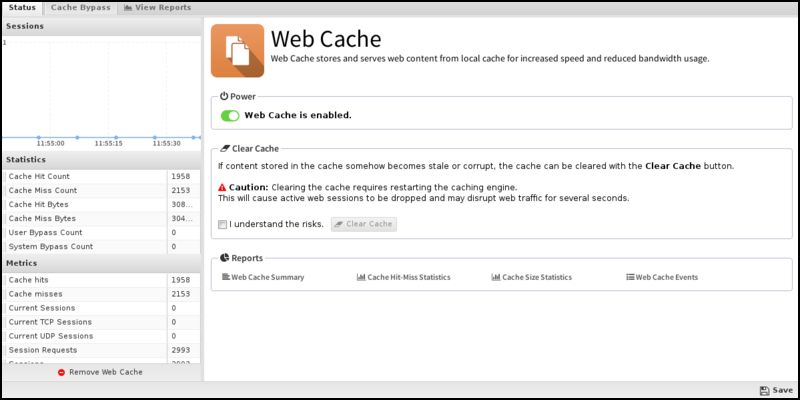
Task: Click the Save floppy disk icon
Action: tap(764, 390)
